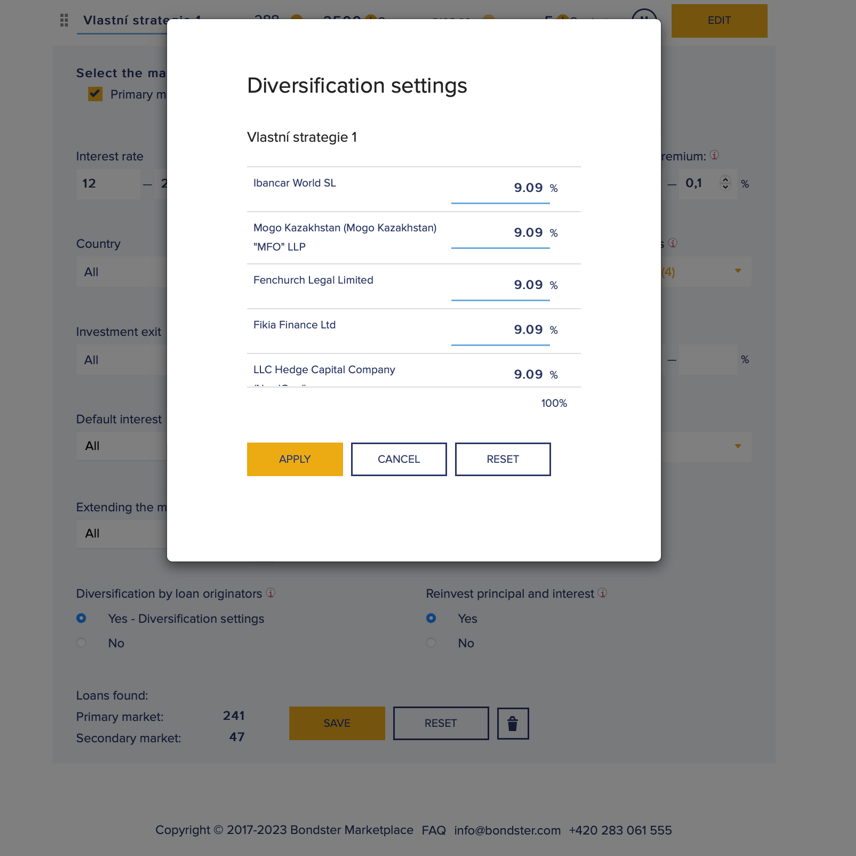
Task: Select No for reinvest principal and interest
Action: click(431, 643)
